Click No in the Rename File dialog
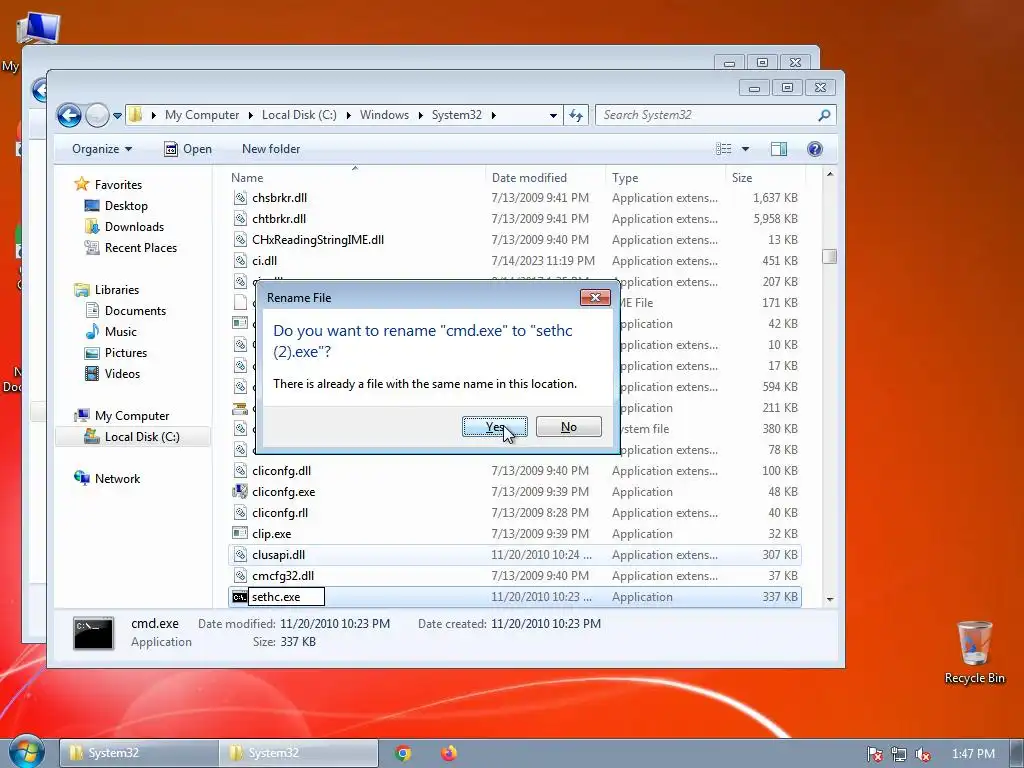Viewport: 1024px width, 768px height. (x=569, y=427)
